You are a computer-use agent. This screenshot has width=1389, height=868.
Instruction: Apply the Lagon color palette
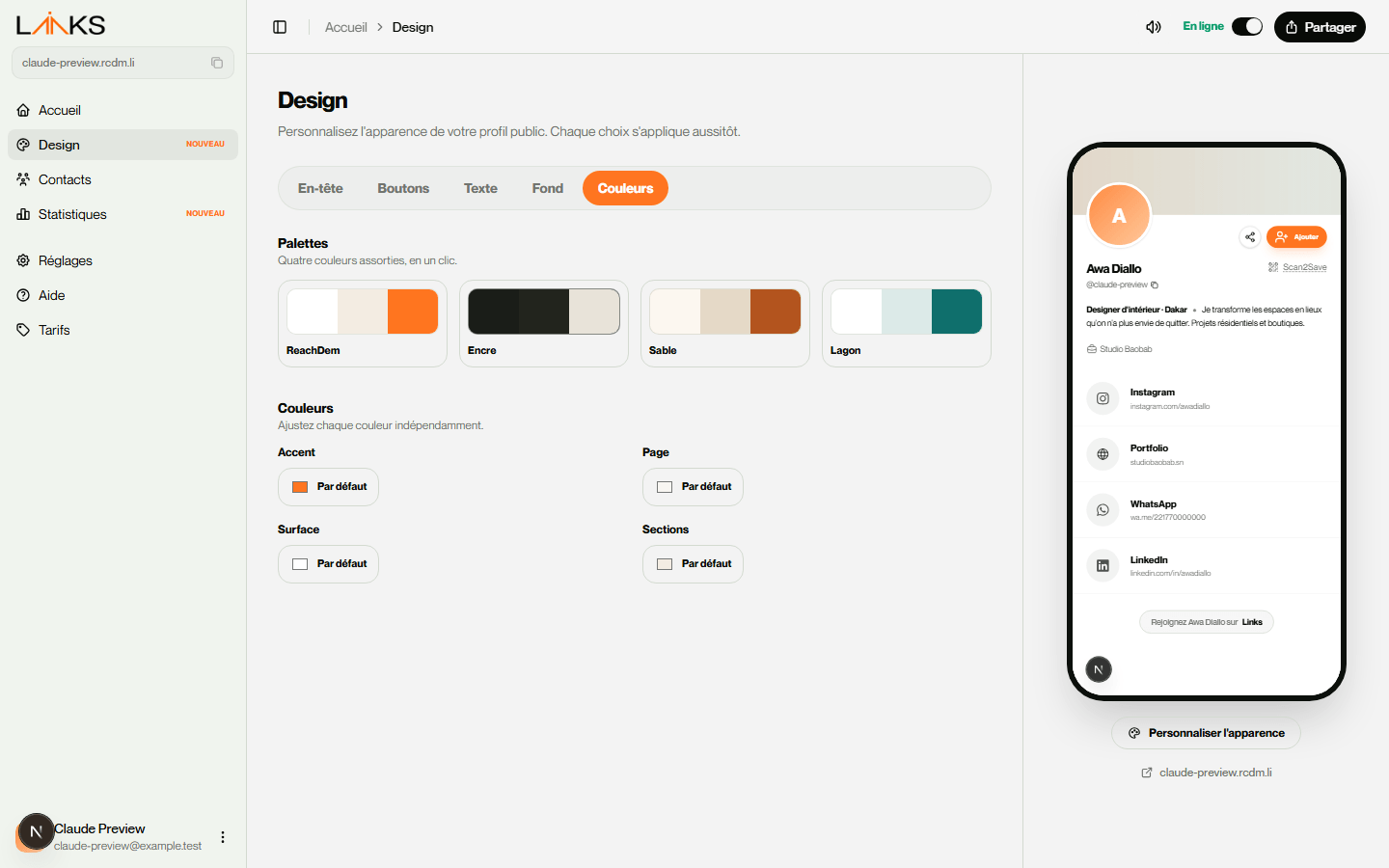[x=907, y=323]
